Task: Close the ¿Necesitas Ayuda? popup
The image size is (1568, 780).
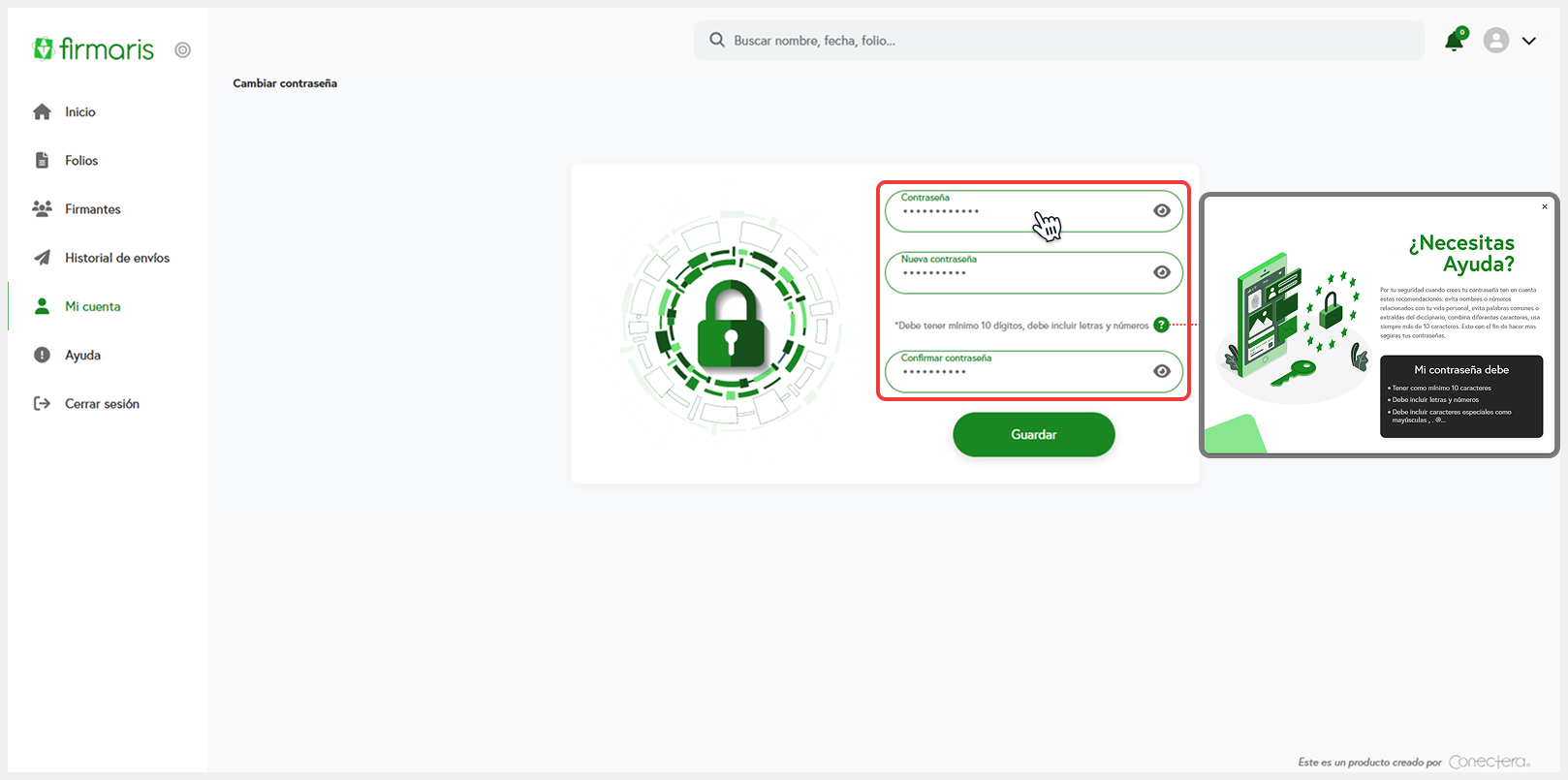Action: [x=1545, y=206]
